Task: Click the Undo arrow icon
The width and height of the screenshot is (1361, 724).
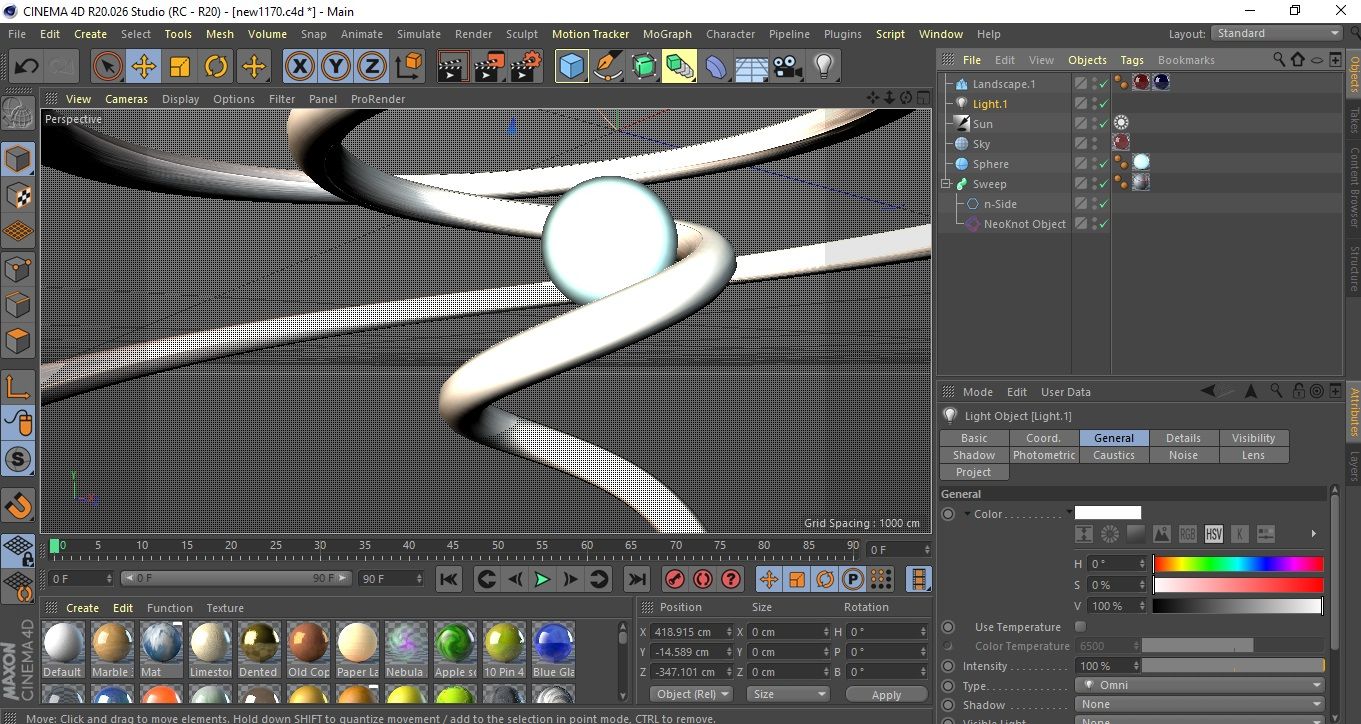Action: click(27, 67)
